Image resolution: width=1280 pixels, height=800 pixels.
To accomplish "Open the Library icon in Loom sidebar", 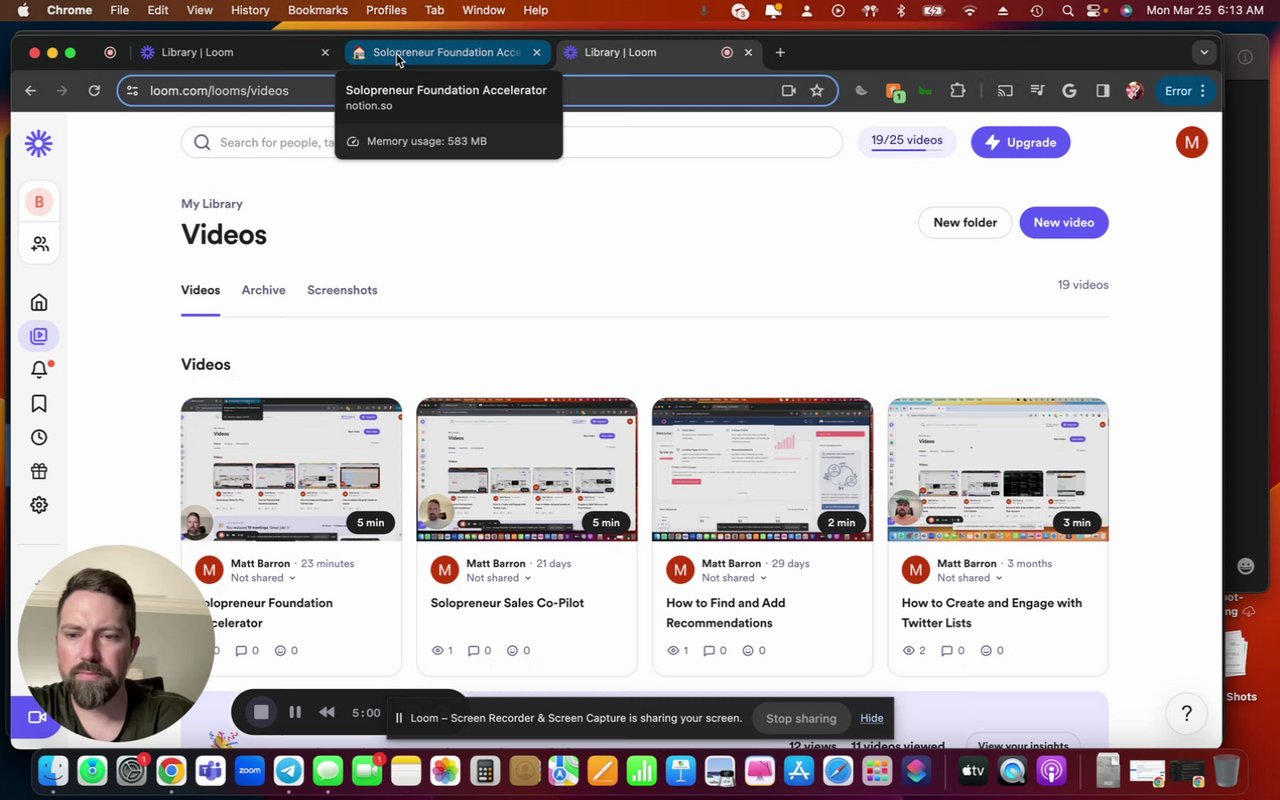I will pos(39,336).
